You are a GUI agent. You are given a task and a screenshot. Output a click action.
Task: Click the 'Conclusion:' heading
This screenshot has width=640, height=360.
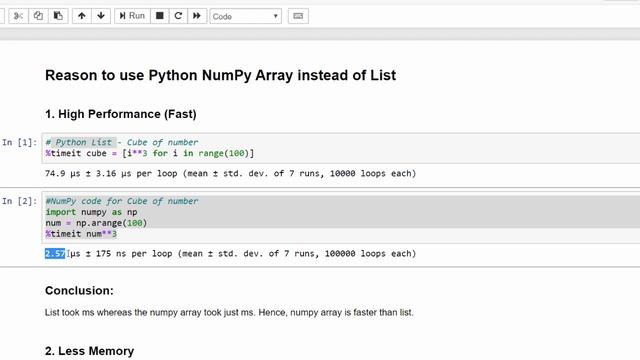(x=79, y=291)
